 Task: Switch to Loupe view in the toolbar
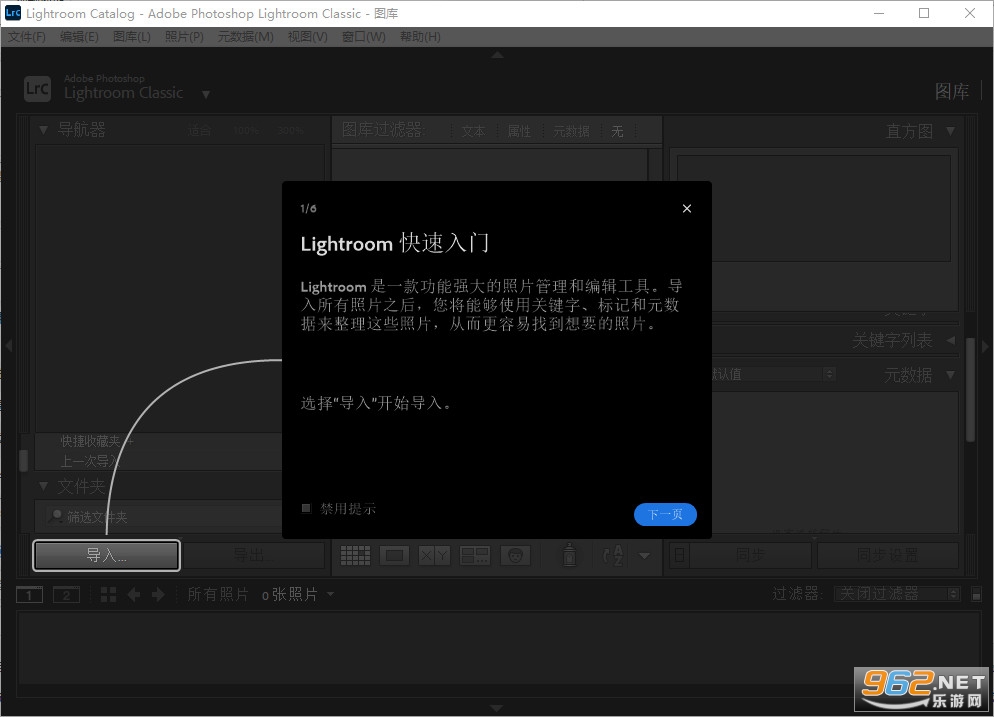pyautogui.click(x=394, y=555)
